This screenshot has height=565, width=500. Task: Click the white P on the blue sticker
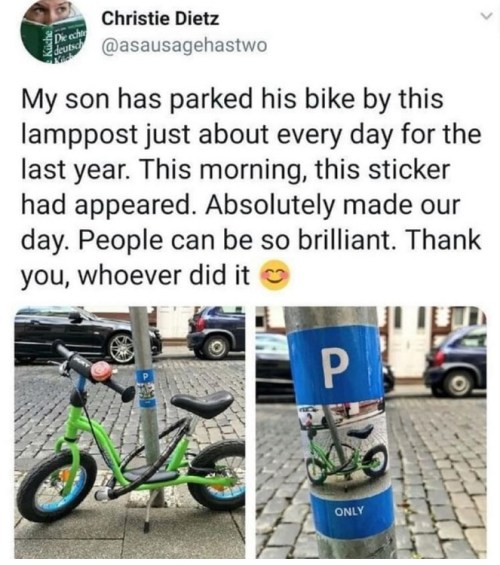point(335,370)
